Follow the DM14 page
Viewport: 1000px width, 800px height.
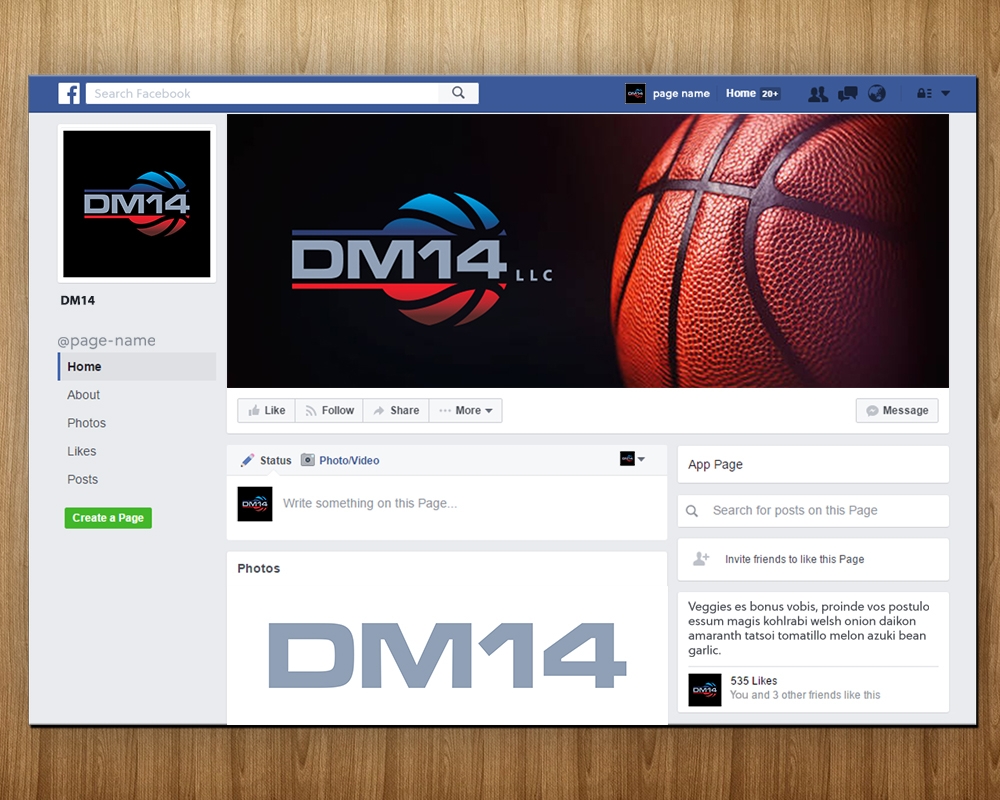point(329,410)
